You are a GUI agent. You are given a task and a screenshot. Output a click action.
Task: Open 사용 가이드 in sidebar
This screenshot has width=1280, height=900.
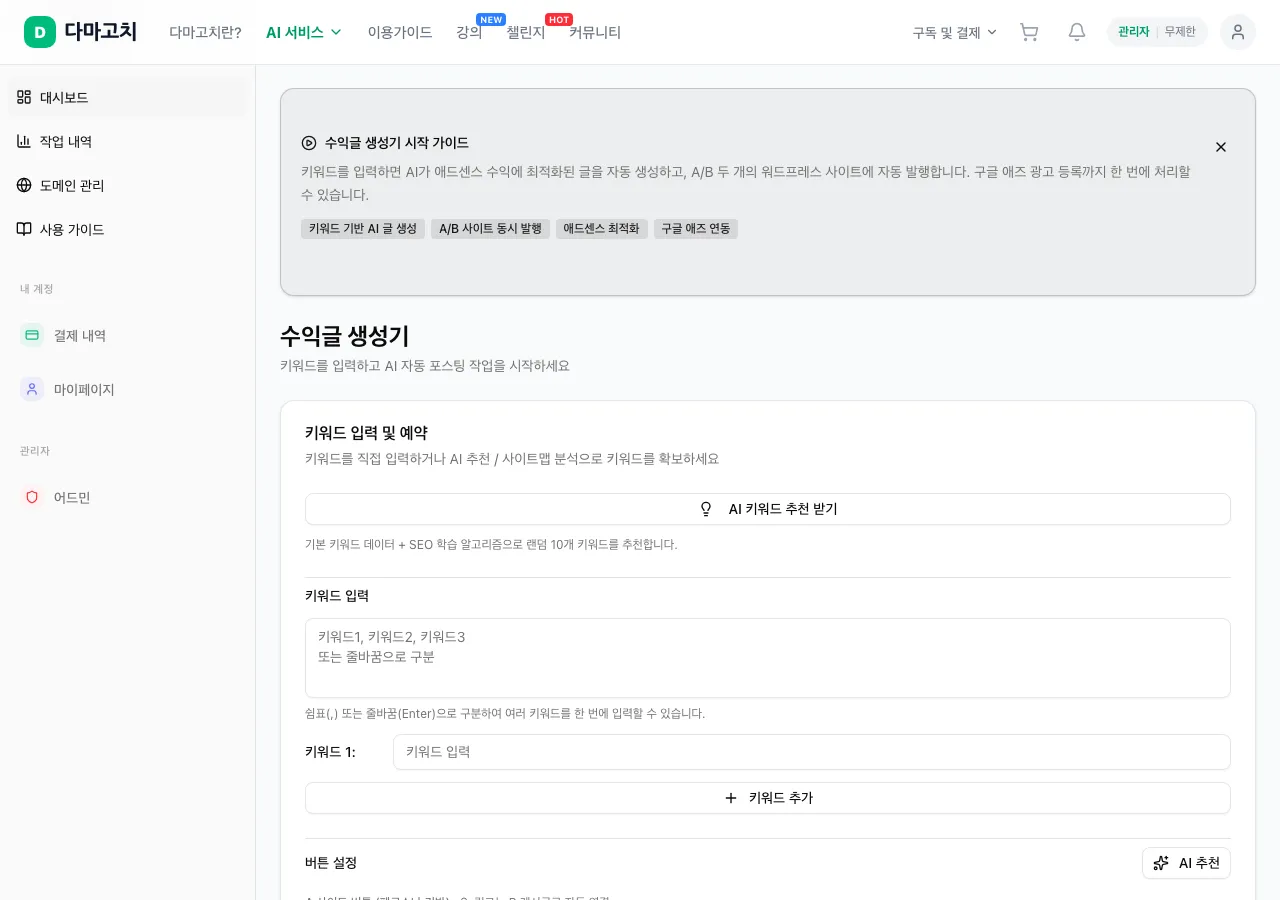click(127, 229)
